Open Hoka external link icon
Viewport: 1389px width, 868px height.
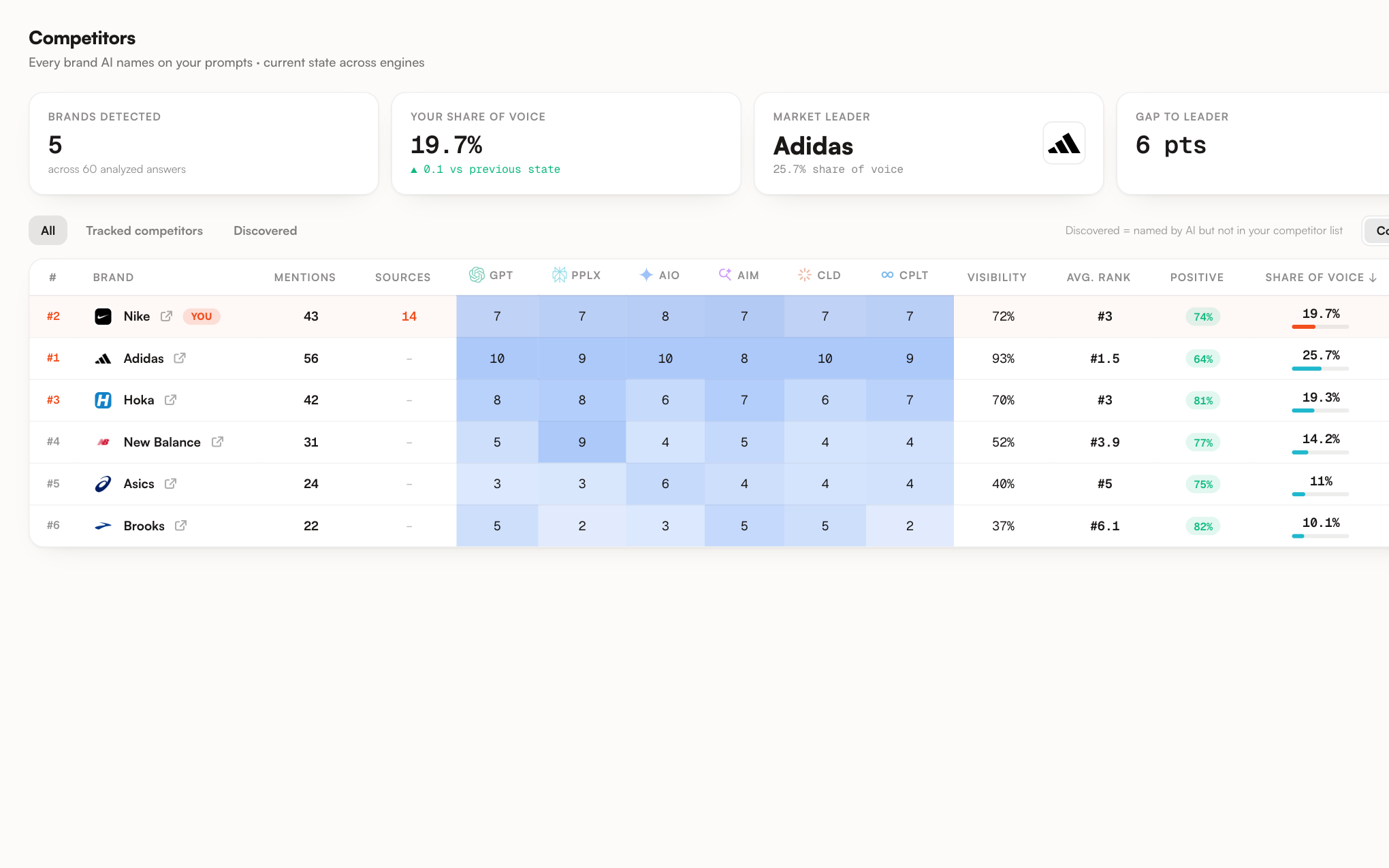click(170, 400)
